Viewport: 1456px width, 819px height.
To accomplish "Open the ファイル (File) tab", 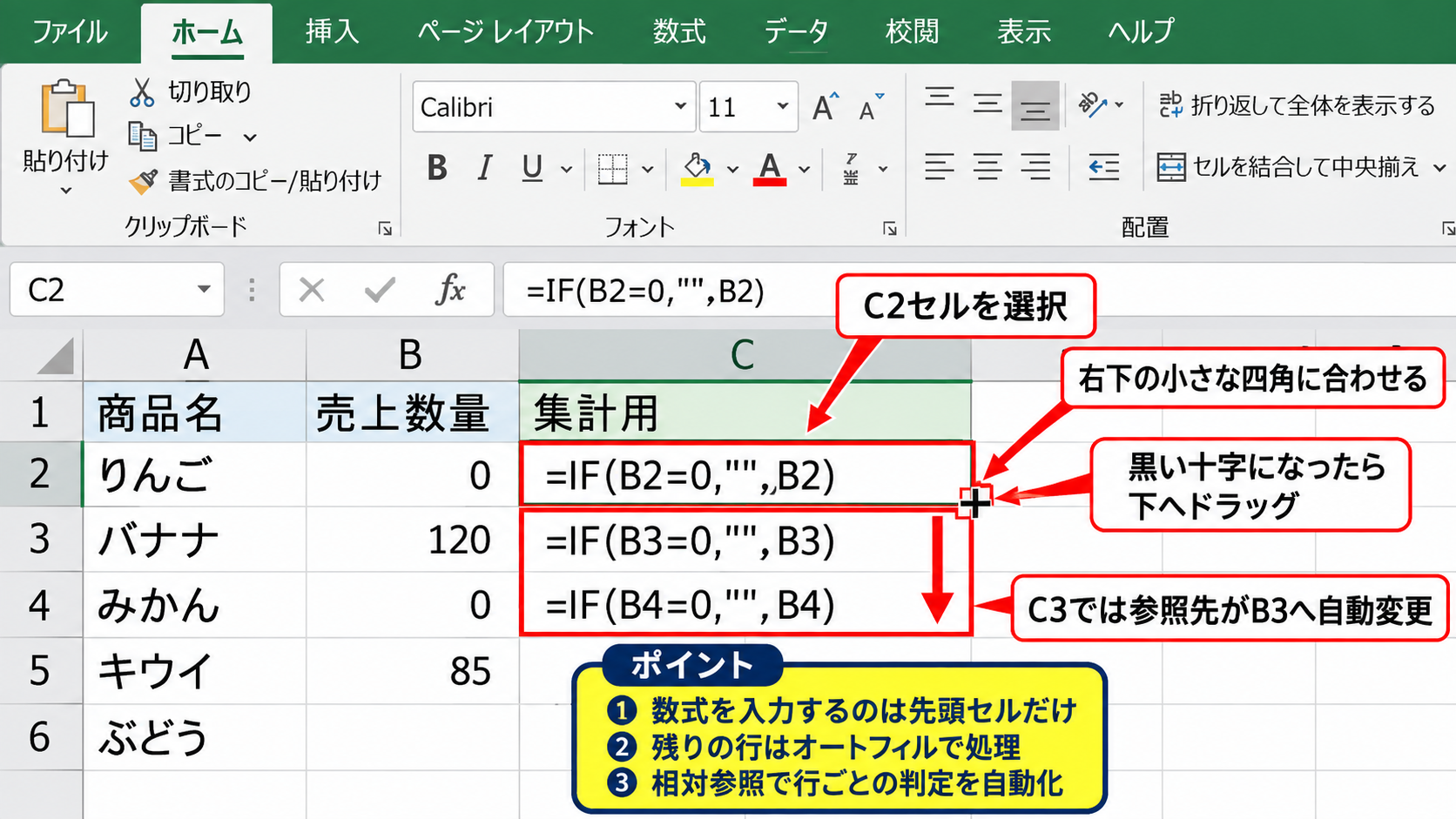I will [70, 32].
